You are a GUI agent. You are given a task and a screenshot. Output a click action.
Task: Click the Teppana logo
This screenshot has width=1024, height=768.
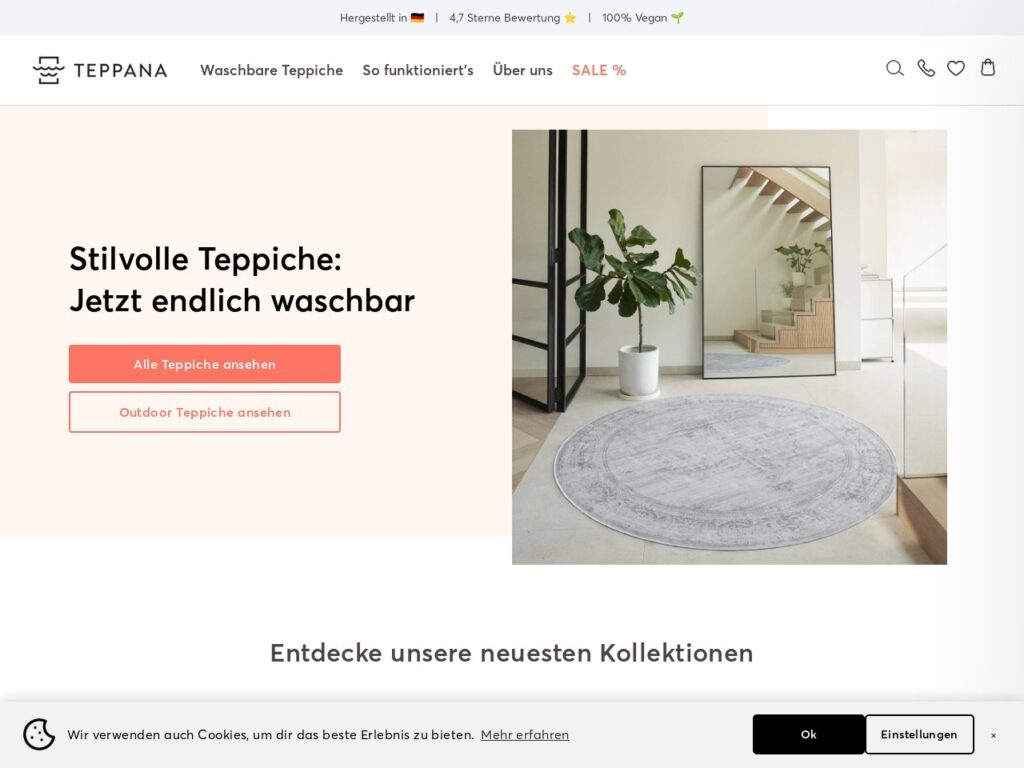[x=100, y=70]
